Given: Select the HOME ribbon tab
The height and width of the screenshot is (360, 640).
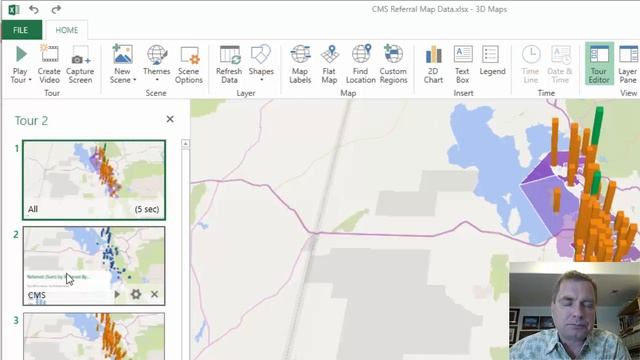Looking at the screenshot, I should 67,30.
